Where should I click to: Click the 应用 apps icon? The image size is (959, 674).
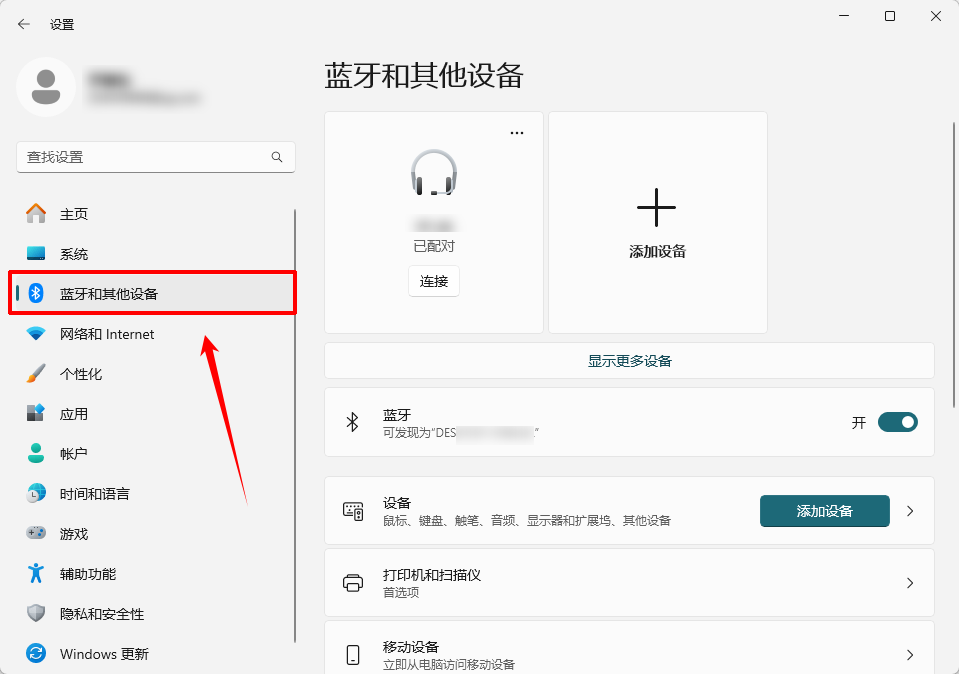pyautogui.click(x=36, y=413)
